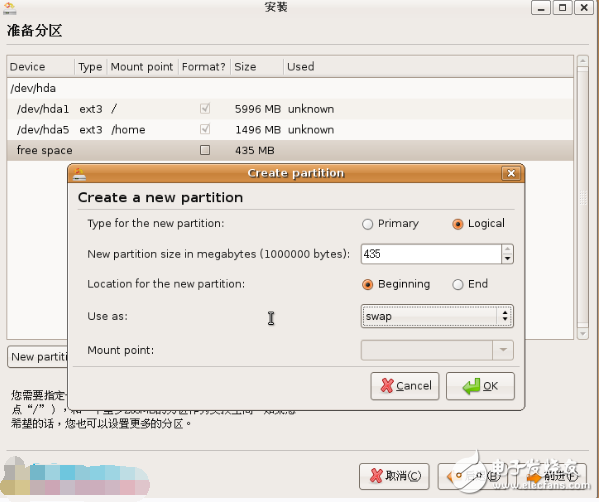Click the partition size input field
The width and height of the screenshot is (599, 502).
coord(431,254)
